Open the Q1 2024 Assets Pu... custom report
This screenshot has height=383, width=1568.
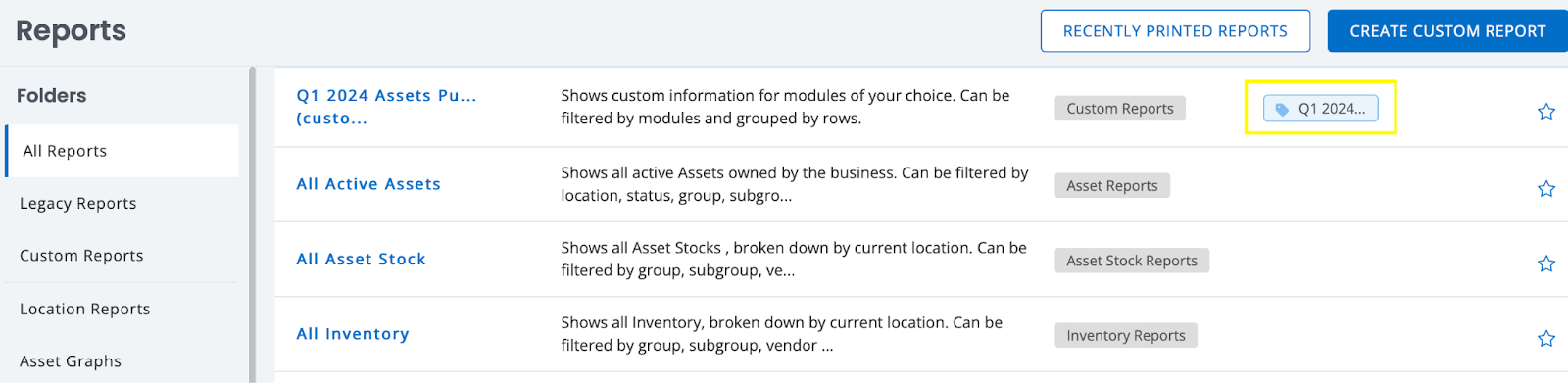[386, 107]
